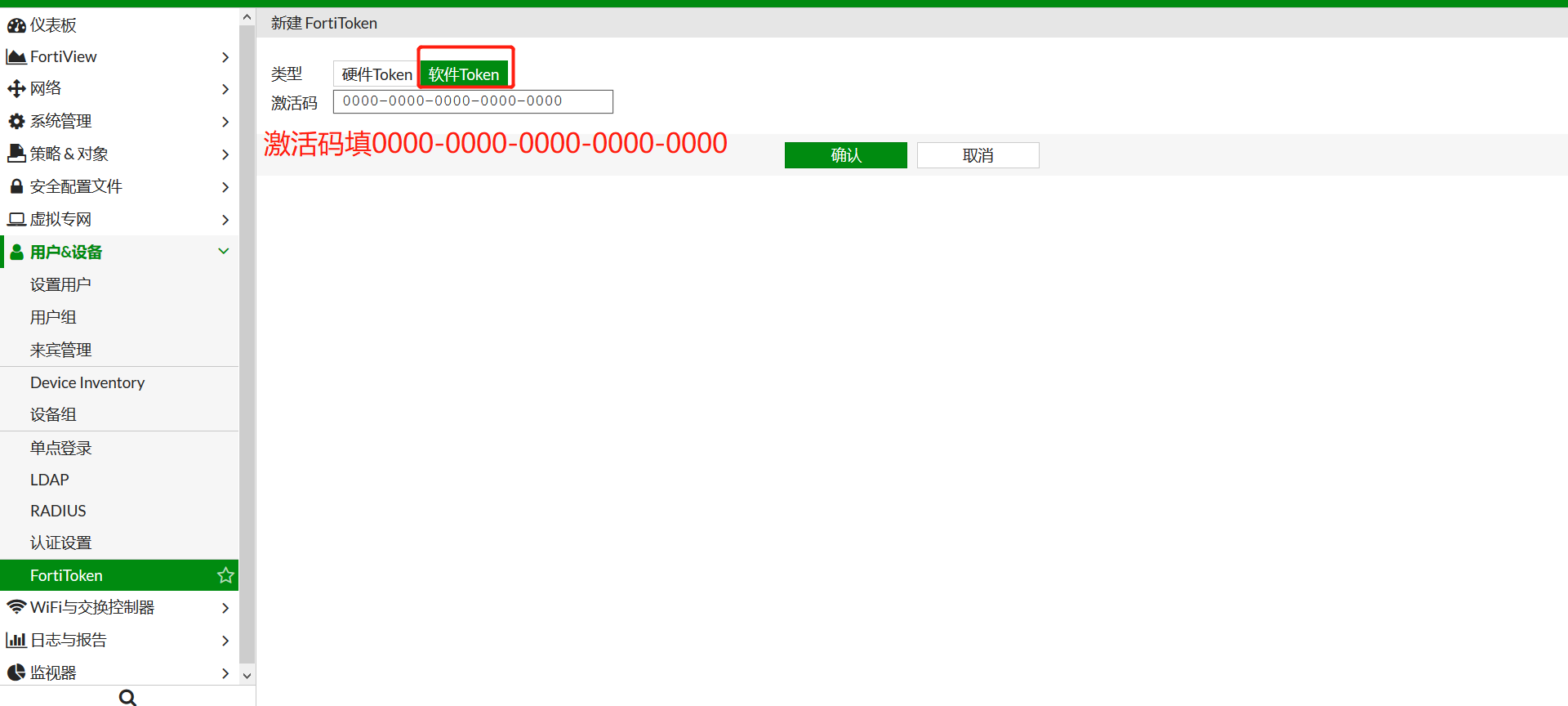Select FortiToken menu item
The width and height of the screenshot is (1568, 706).
pos(119,575)
